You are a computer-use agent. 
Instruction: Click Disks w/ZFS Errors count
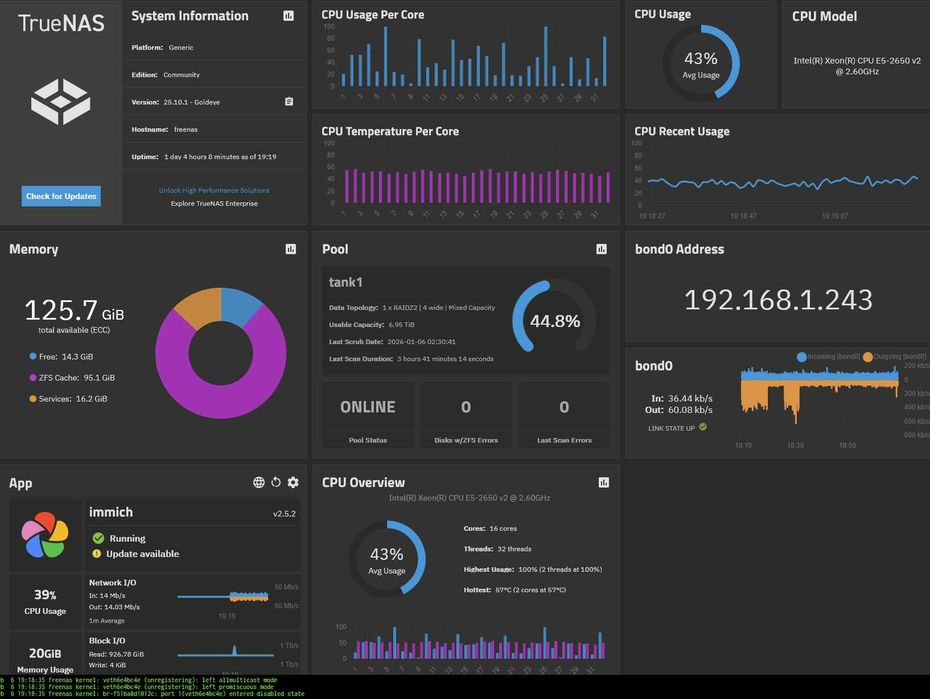tap(466, 407)
